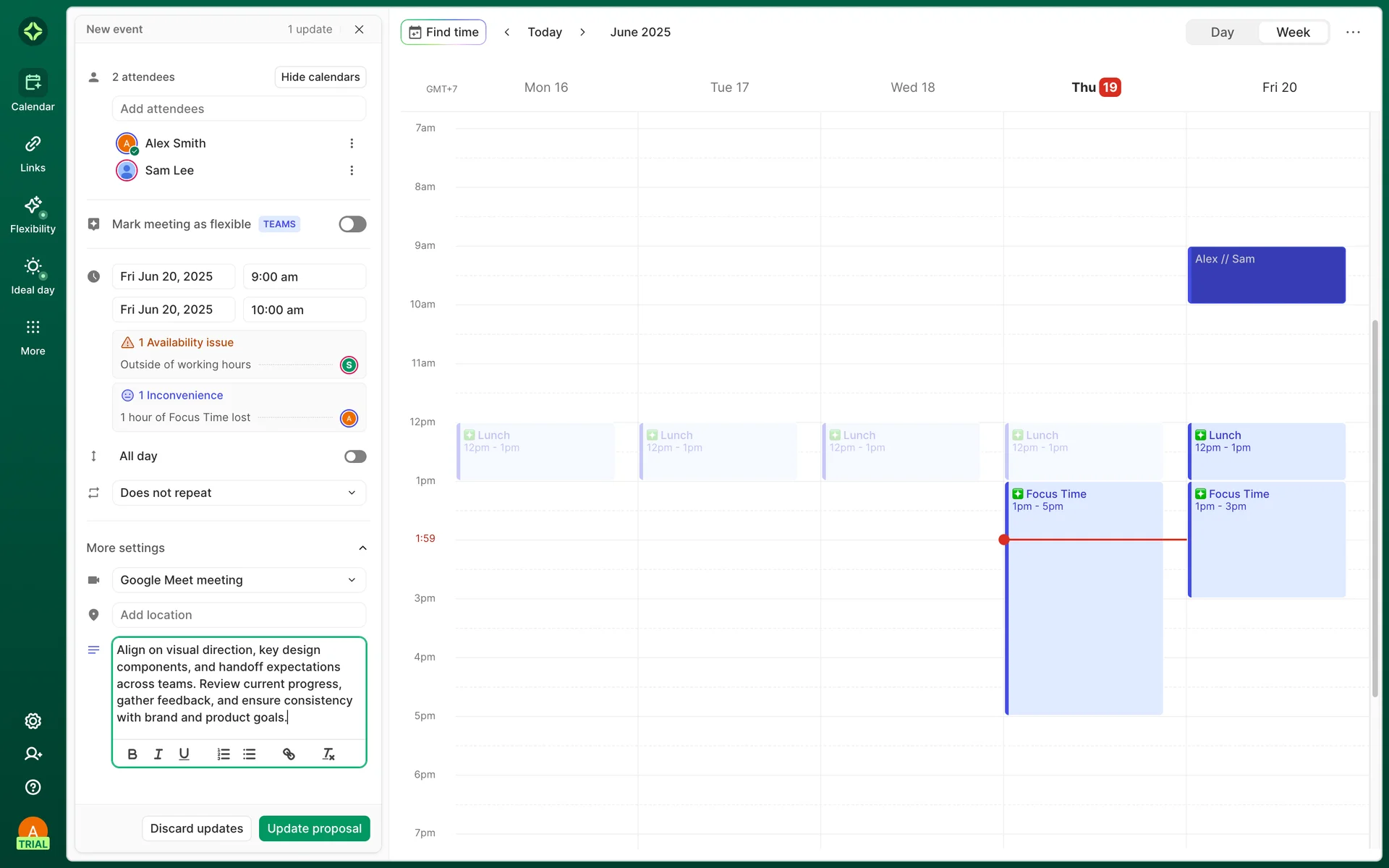Insert a link in the description

[x=289, y=754]
